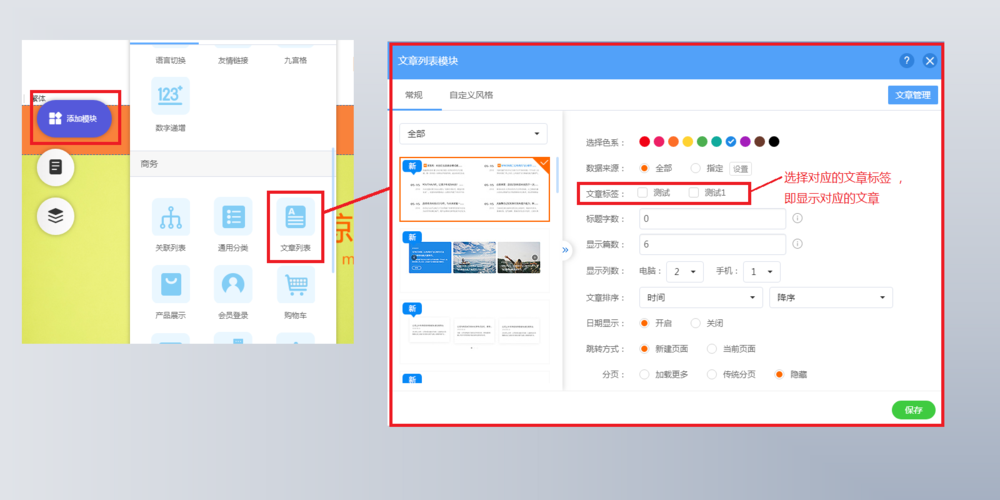Pick the red color swatch
Viewport: 1000px width, 500px height.
click(x=645, y=142)
